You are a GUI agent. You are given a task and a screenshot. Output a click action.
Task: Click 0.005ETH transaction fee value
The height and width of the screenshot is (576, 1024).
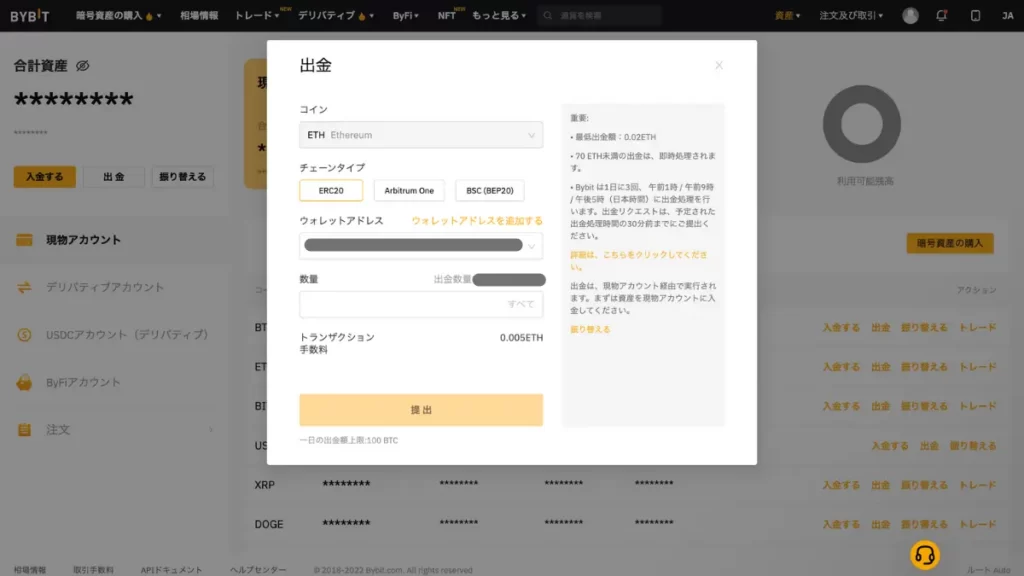[521, 338]
